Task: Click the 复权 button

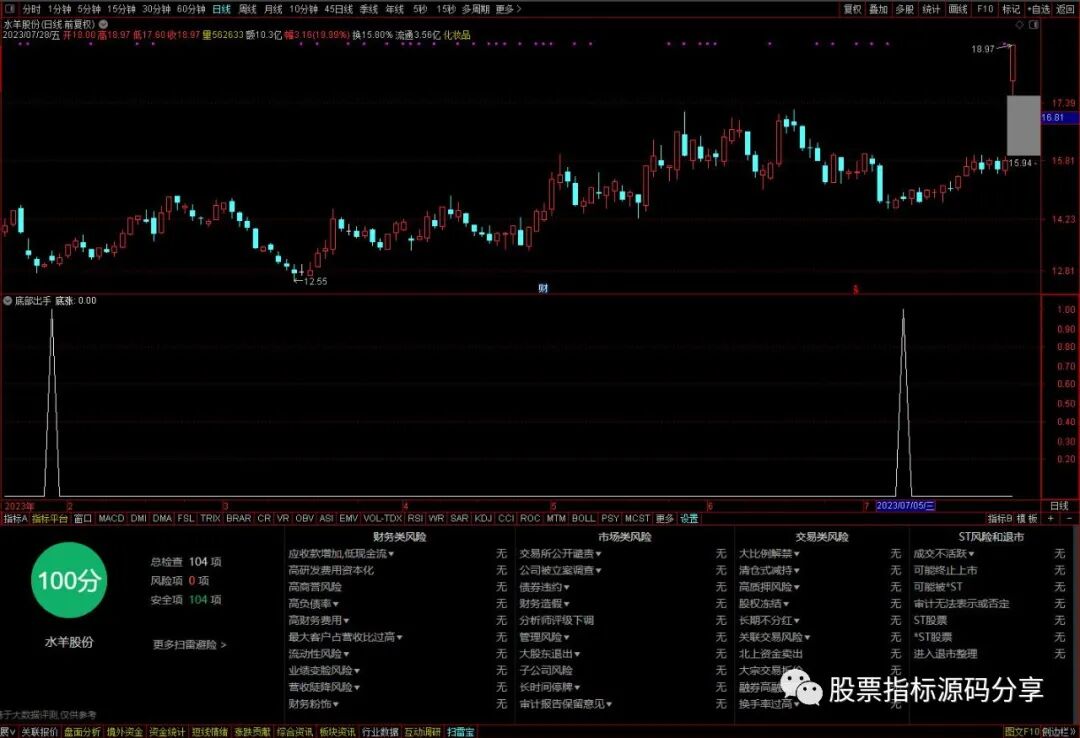Action: [x=853, y=9]
